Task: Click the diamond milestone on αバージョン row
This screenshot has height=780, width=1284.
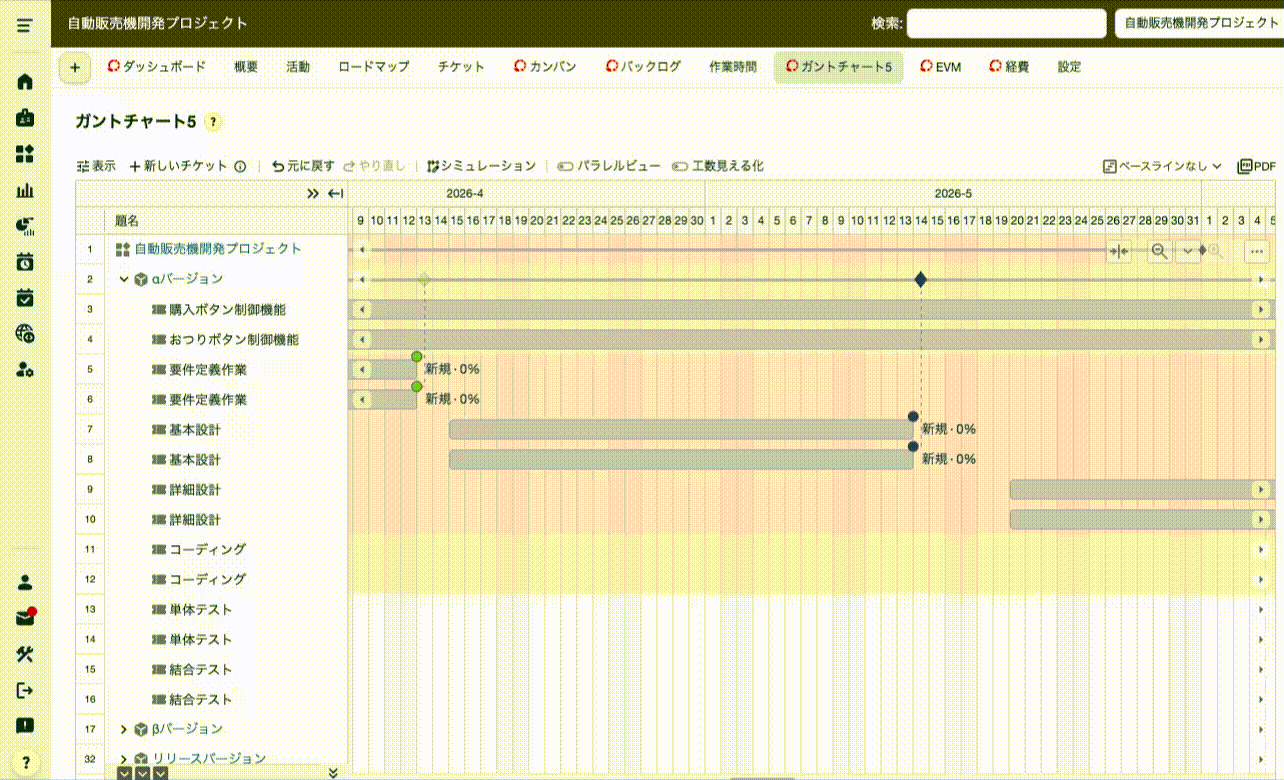Action: [x=921, y=280]
